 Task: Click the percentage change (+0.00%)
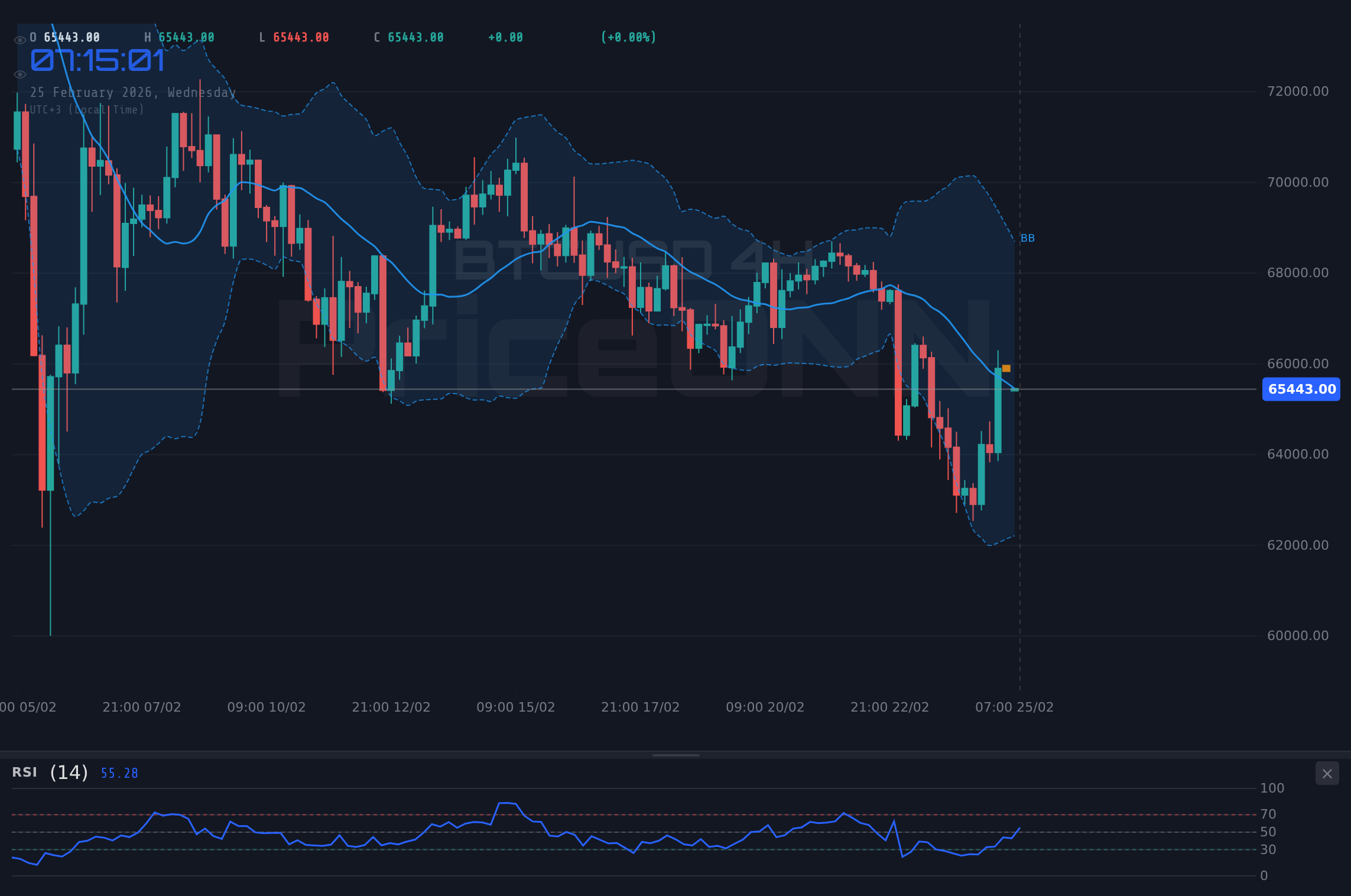point(628,37)
